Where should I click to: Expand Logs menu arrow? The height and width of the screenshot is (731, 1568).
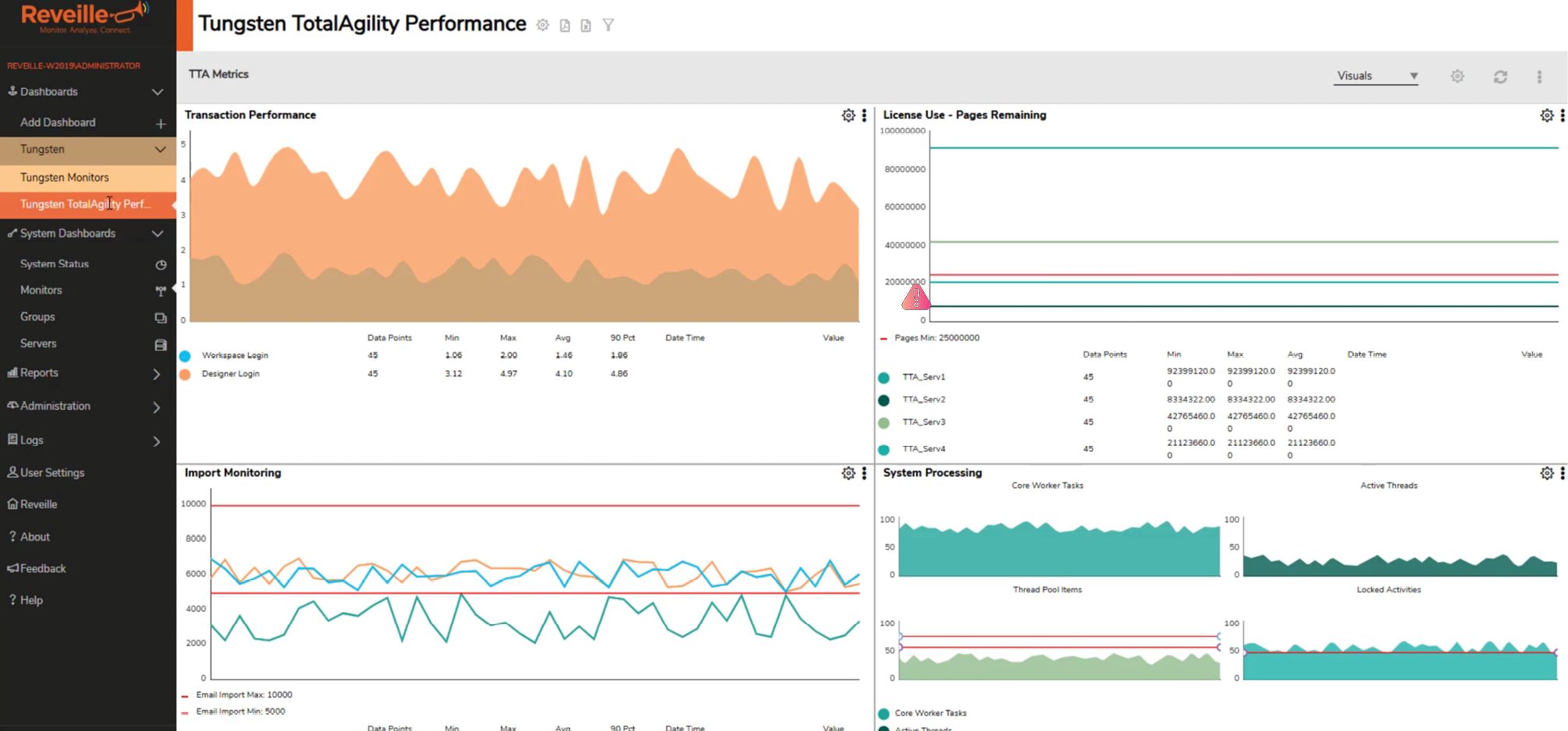point(157,441)
